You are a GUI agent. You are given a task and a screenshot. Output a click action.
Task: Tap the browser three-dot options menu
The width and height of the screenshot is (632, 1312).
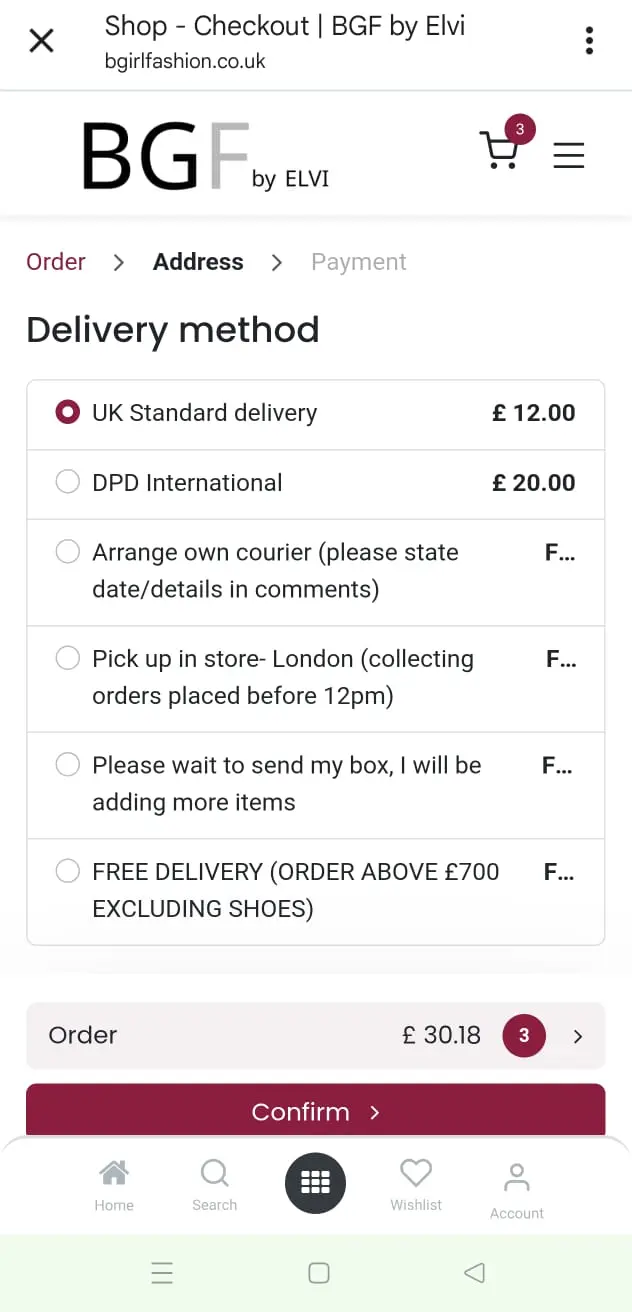(x=589, y=41)
